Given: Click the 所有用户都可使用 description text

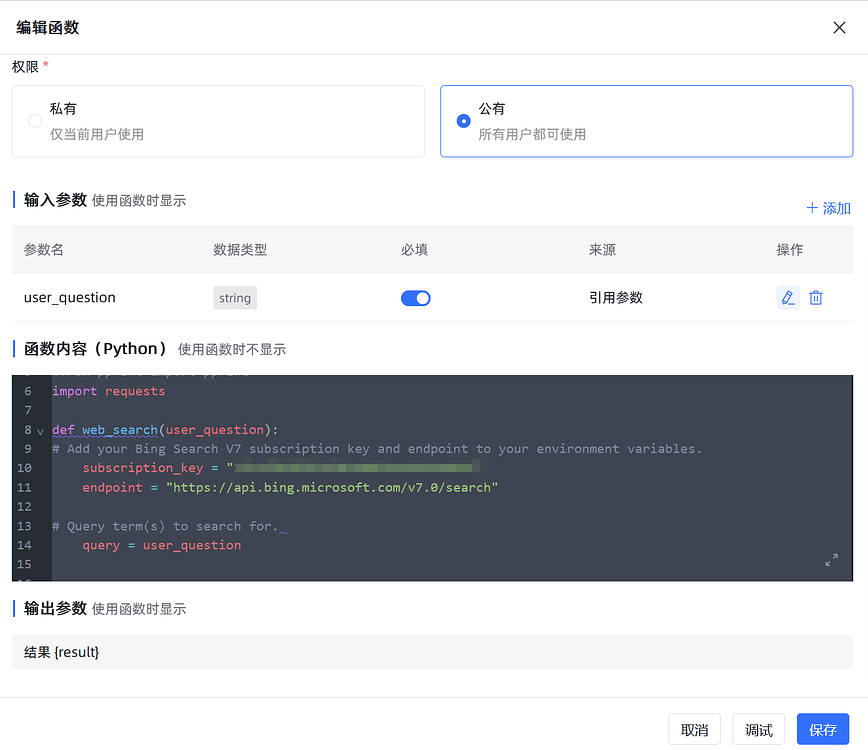Looking at the screenshot, I should 532,135.
